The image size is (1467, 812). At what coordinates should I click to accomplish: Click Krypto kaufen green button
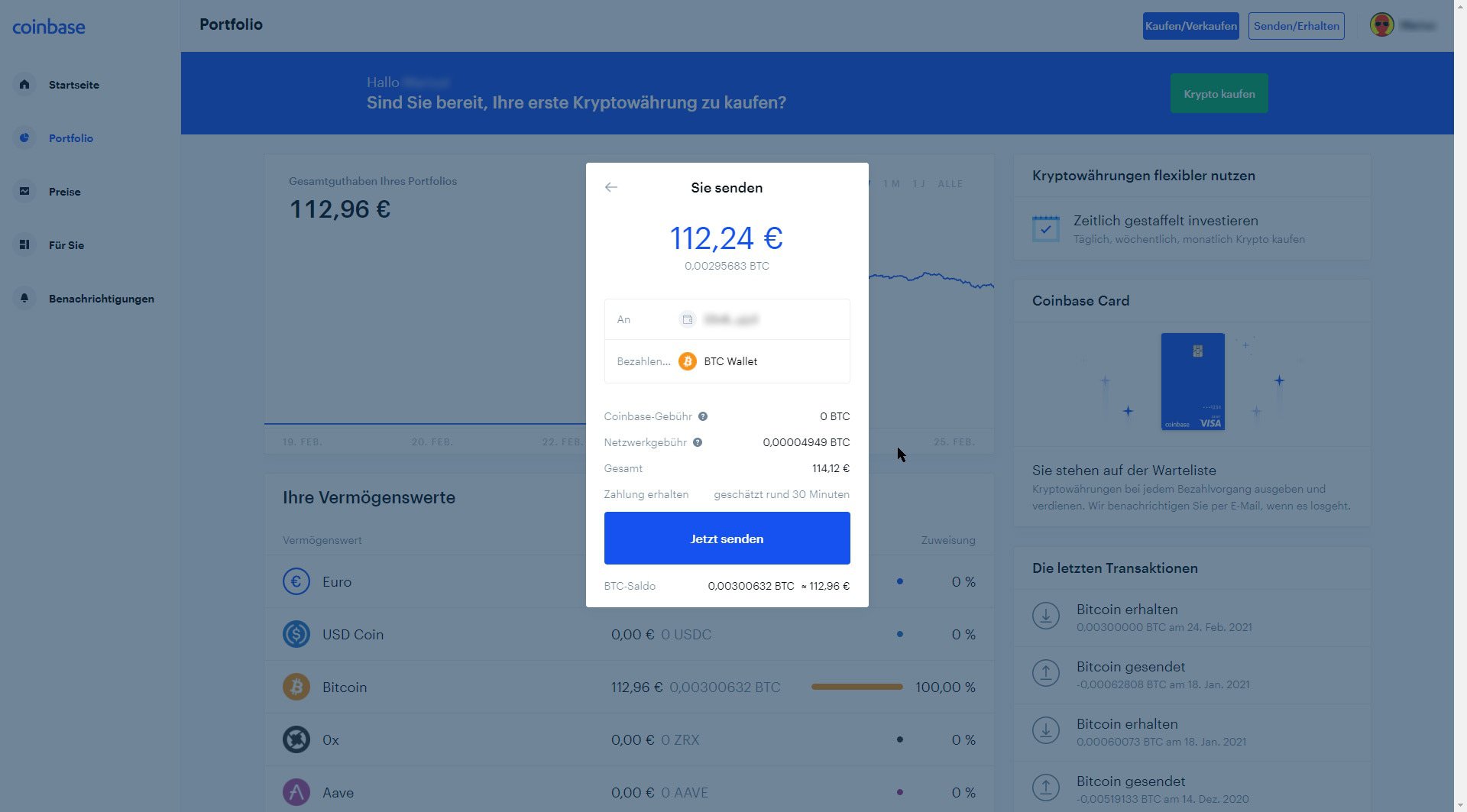pos(1219,94)
